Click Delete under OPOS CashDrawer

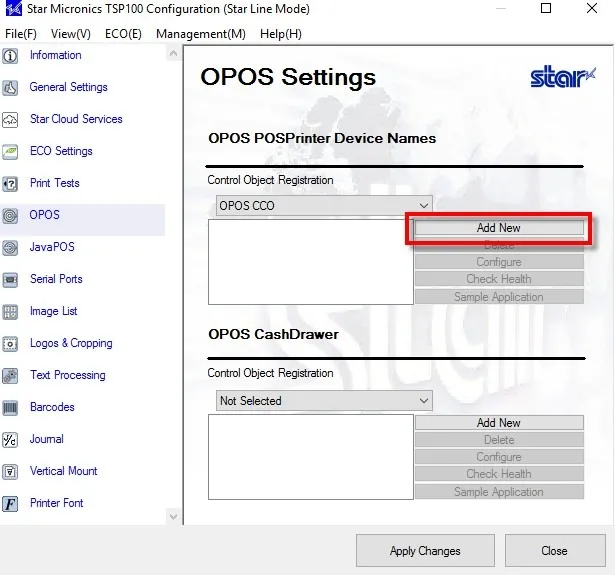click(x=499, y=440)
